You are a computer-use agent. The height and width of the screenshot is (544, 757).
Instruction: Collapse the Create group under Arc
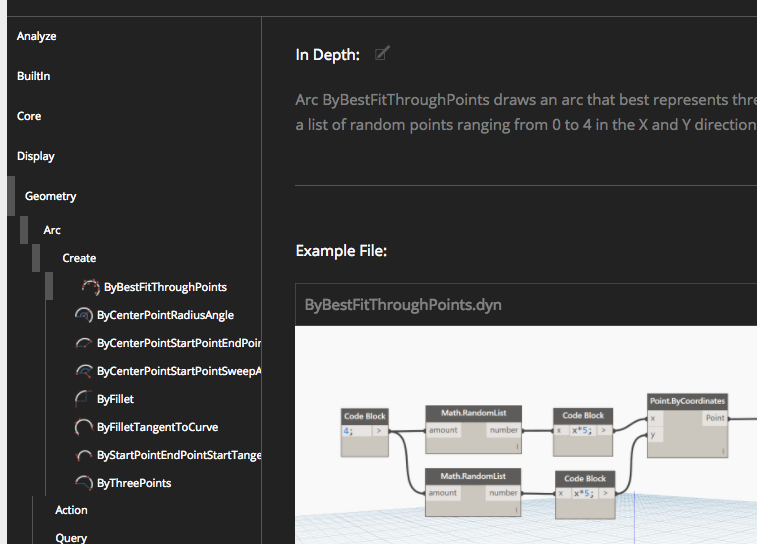point(79,258)
